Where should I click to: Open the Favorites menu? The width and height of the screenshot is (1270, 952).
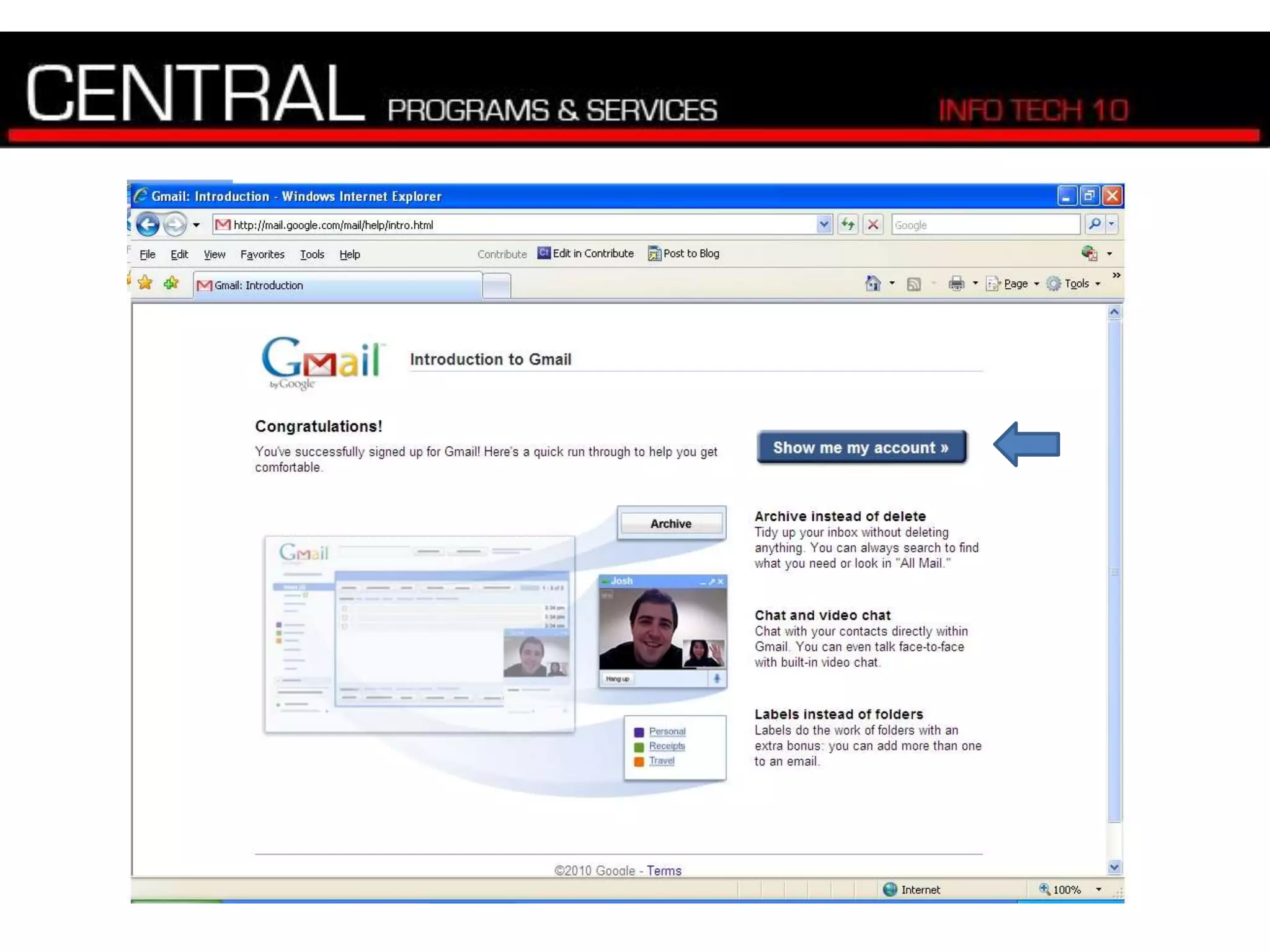click(x=262, y=254)
